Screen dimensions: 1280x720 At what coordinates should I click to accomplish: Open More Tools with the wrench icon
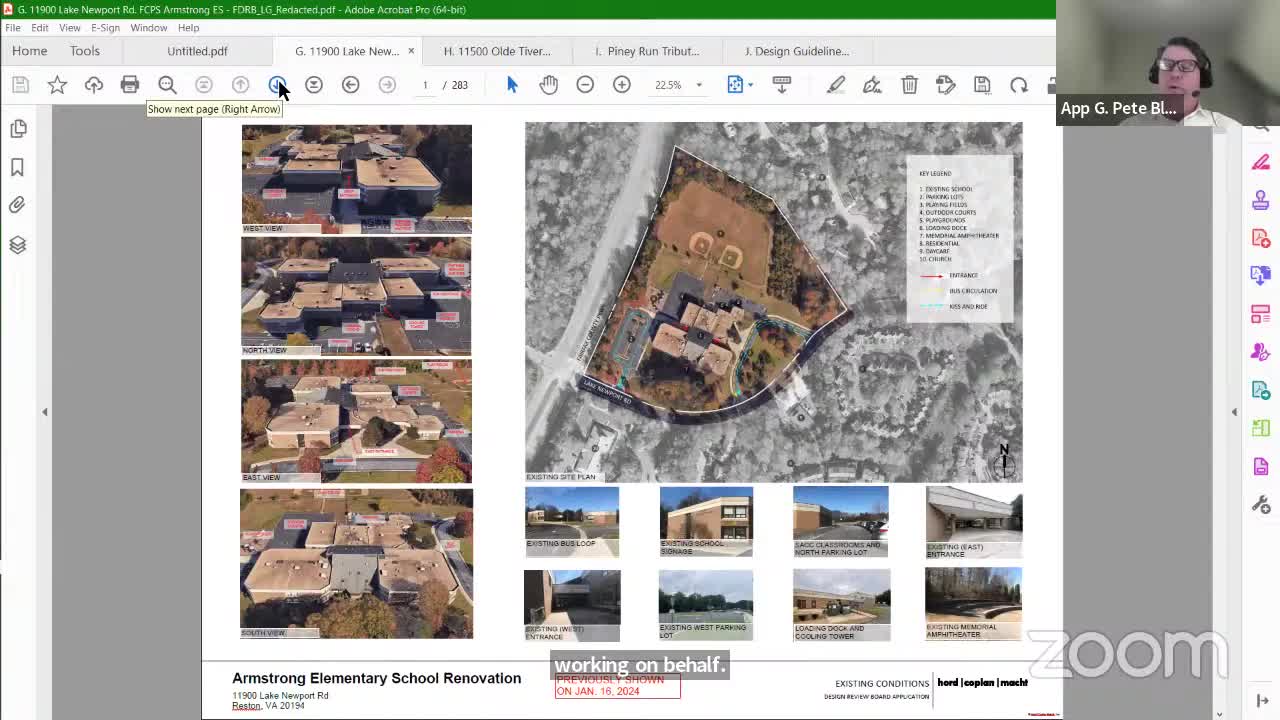1260,503
